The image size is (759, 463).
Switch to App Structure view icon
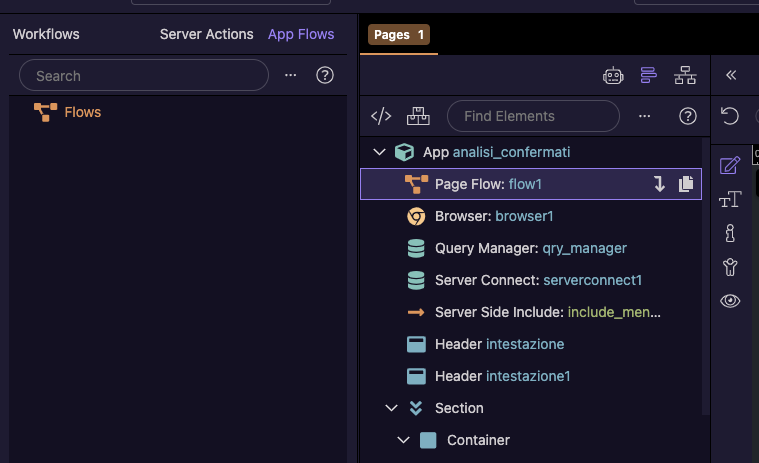point(649,75)
